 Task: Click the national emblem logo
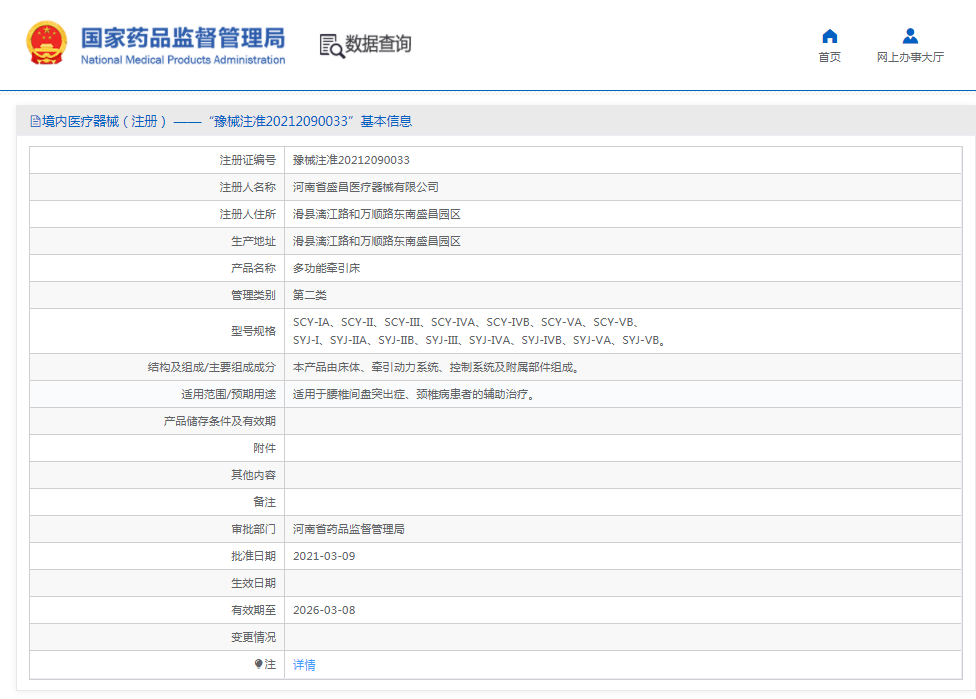(x=46, y=44)
